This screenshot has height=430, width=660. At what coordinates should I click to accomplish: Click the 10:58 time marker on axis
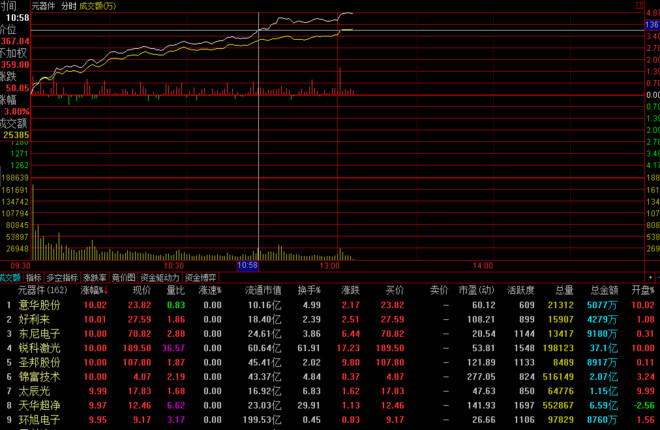[248, 266]
